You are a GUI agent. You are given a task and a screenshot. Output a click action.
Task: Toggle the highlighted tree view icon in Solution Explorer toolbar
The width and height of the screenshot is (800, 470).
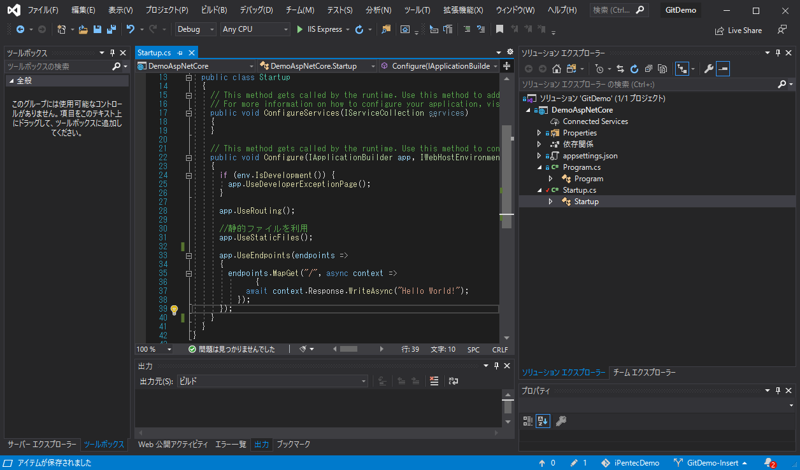click(x=682, y=69)
